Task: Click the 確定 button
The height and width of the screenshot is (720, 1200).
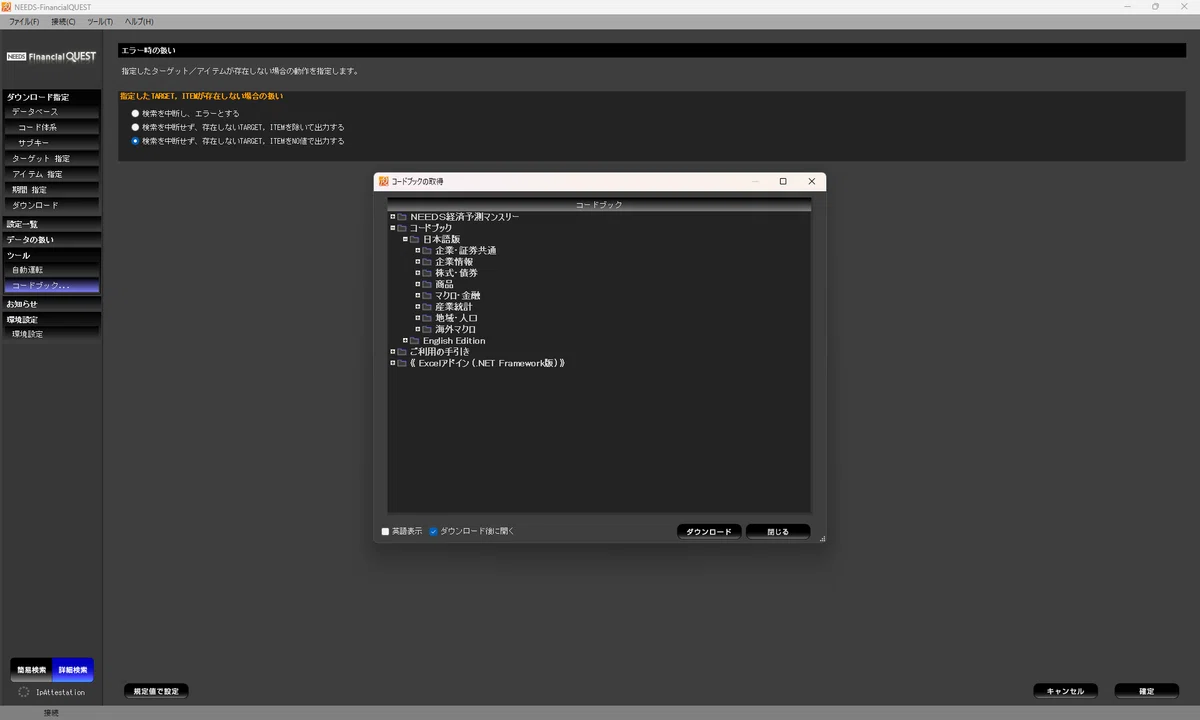Action: (1147, 691)
